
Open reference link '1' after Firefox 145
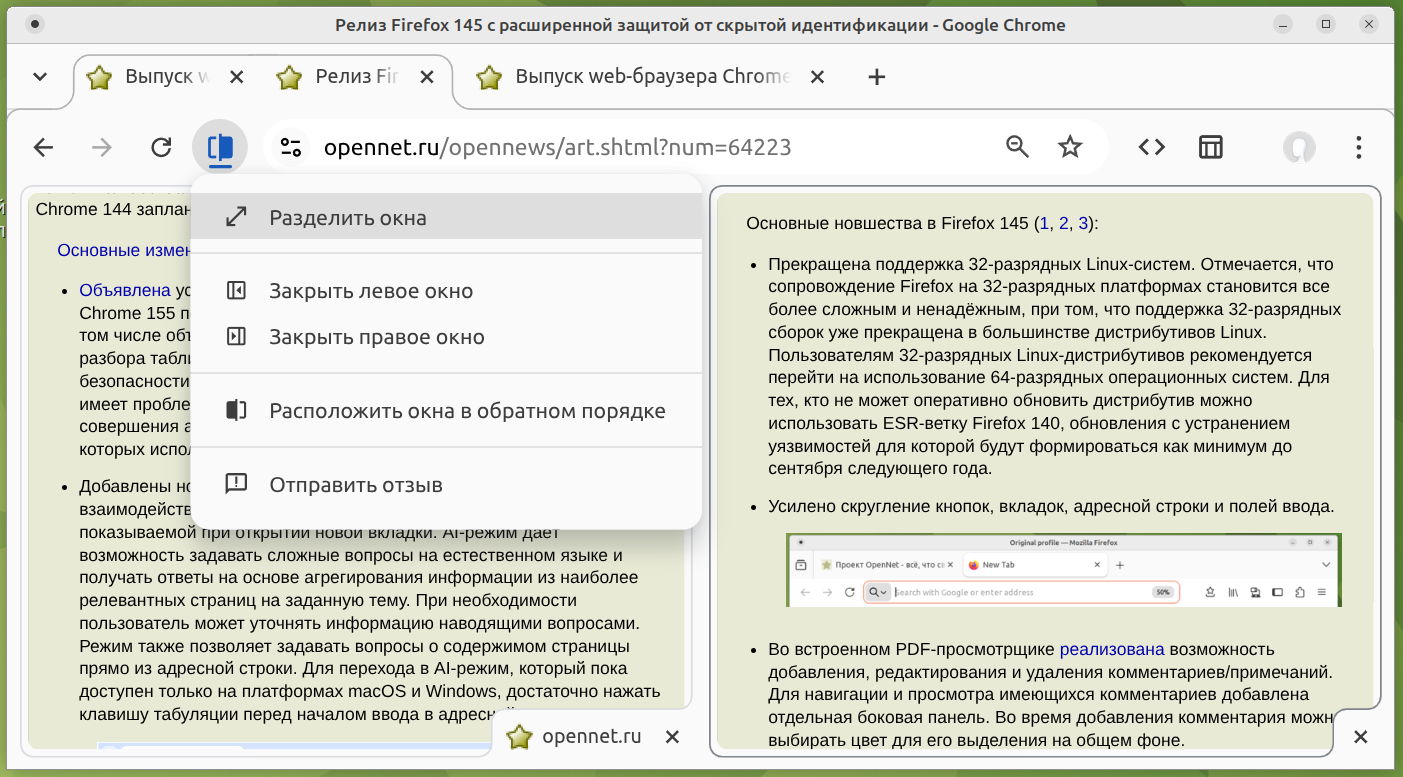pyautogui.click(x=1044, y=223)
